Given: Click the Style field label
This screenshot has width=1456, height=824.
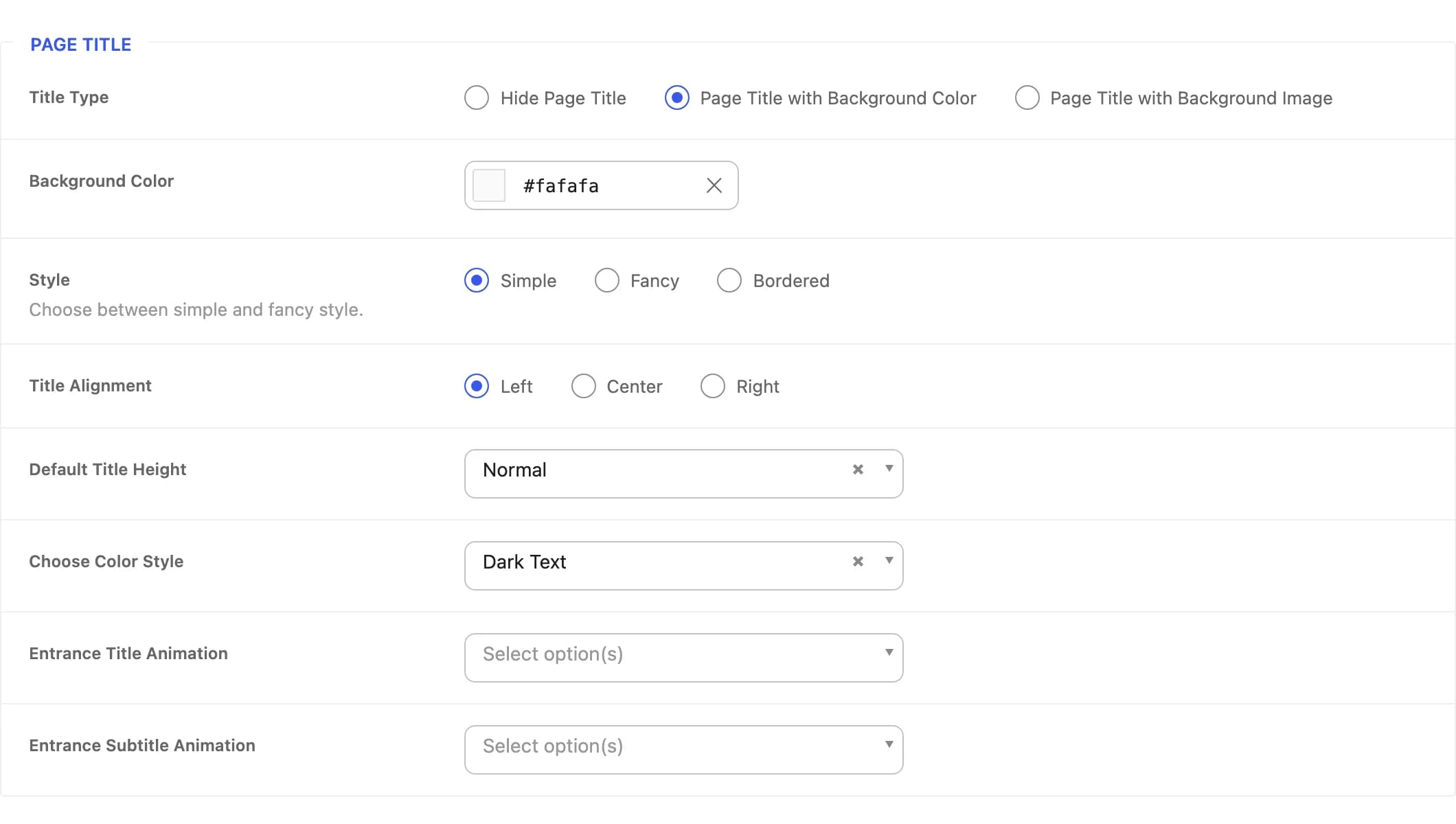Looking at the screenshot, I should [x=49, y=280].
